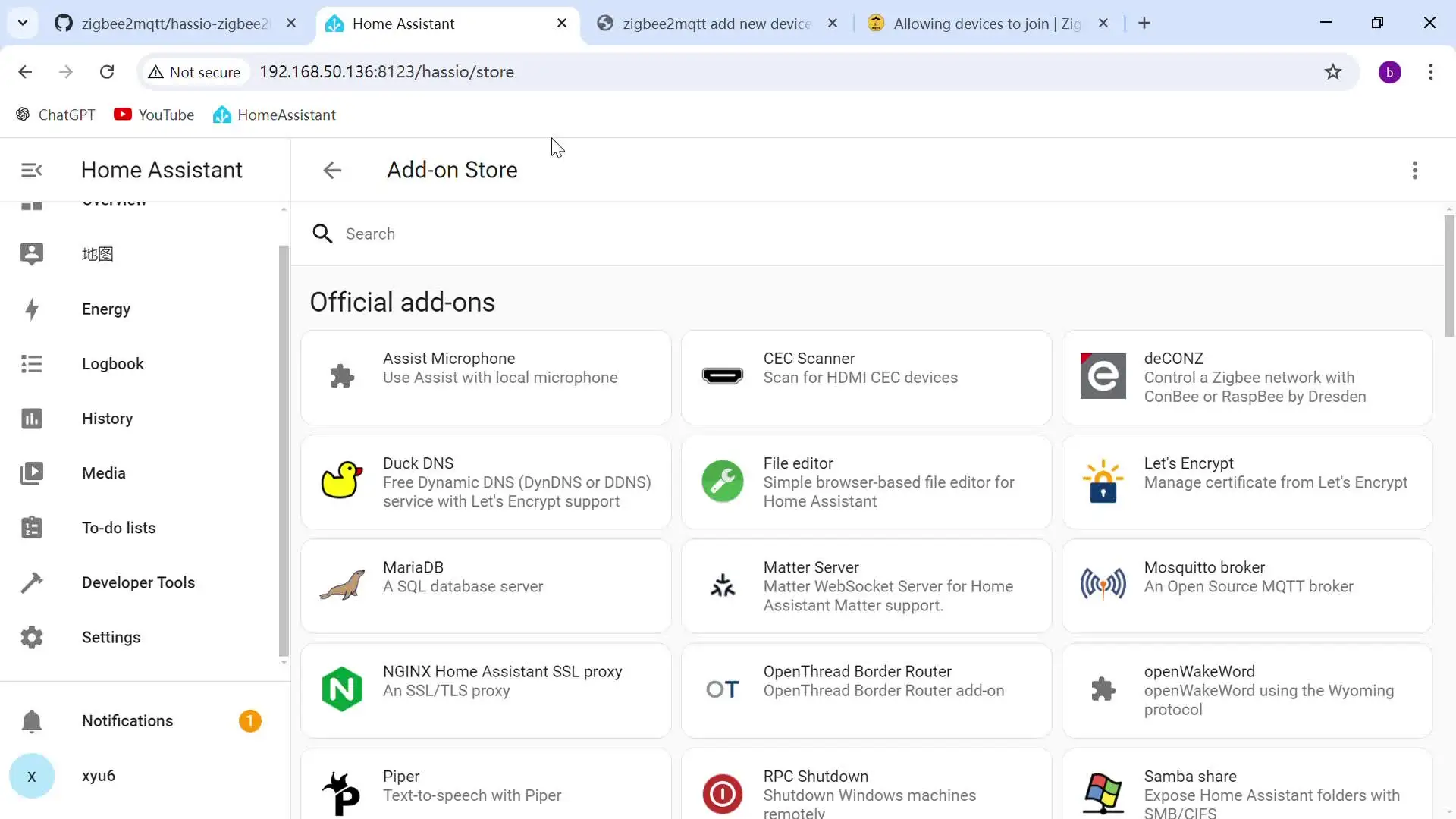Image resolution: width=1456 pixels, height=819 pixels.
Task: Open the browser tab search dropdown arrow
Action: (23, 23)
